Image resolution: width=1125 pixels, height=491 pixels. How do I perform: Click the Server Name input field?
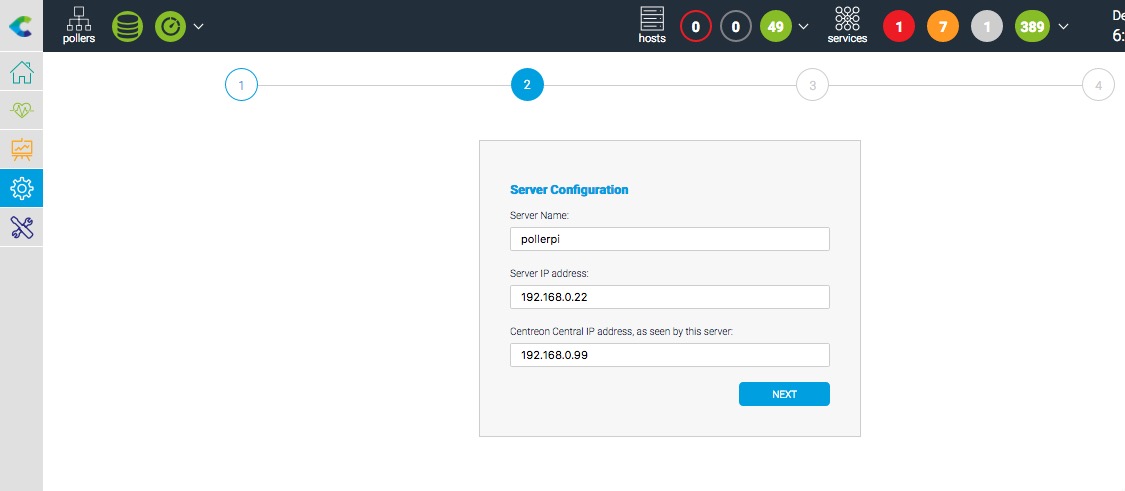tap(669, 239)
